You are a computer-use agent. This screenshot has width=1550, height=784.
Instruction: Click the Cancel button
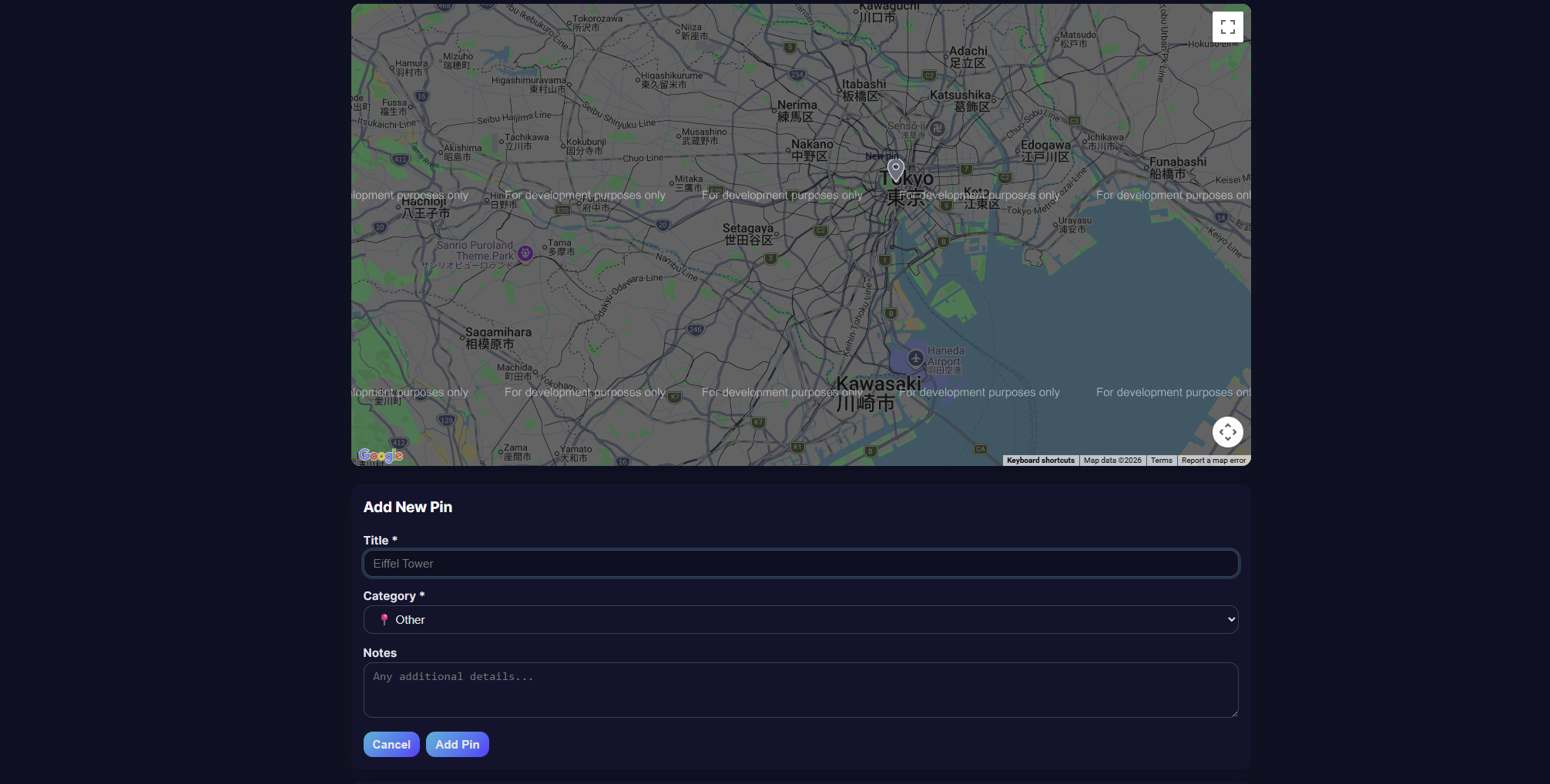coord(391,745)
